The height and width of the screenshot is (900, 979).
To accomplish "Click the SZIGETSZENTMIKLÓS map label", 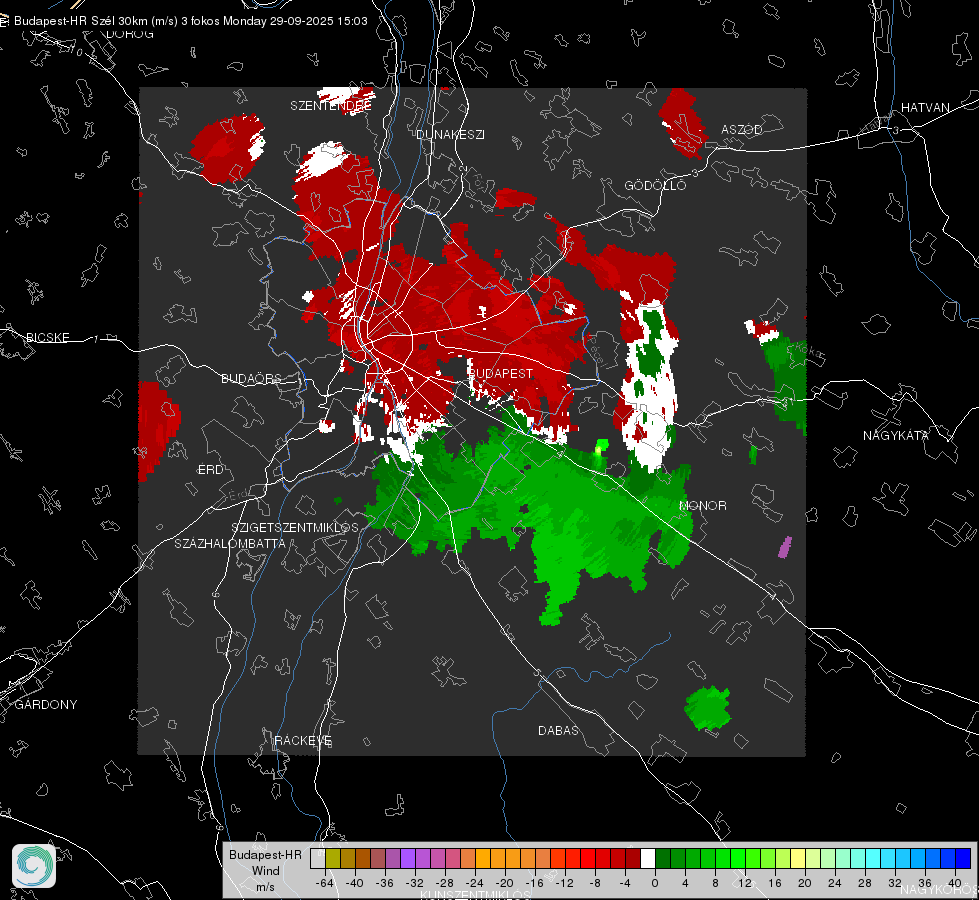I will 295,527.
